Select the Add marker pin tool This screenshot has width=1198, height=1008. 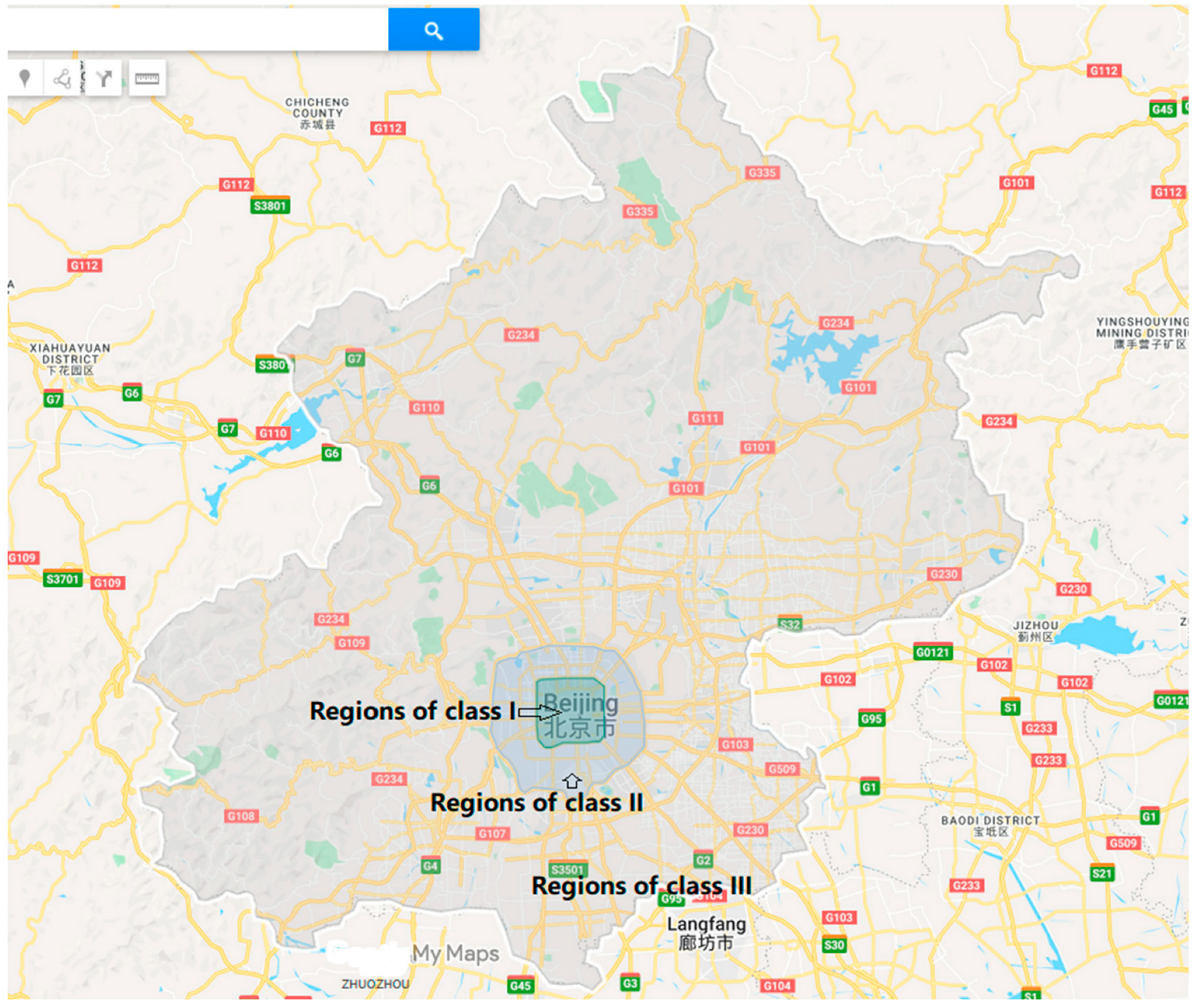pos(25,78)
